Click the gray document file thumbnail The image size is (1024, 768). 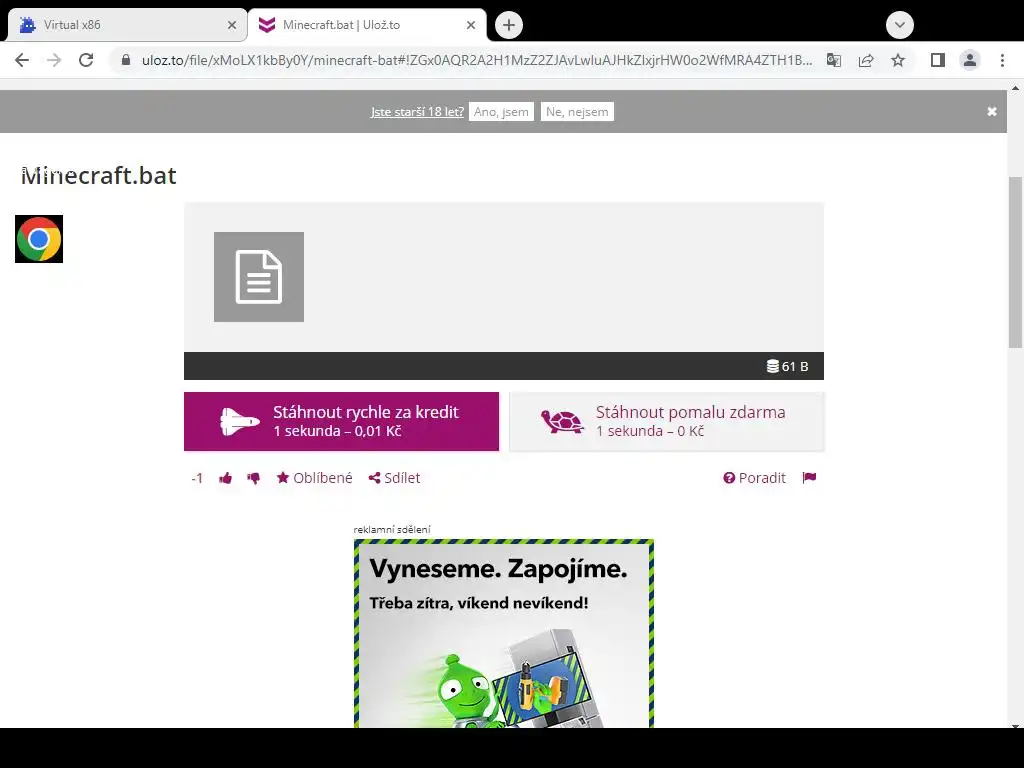(x=259, y=277)
